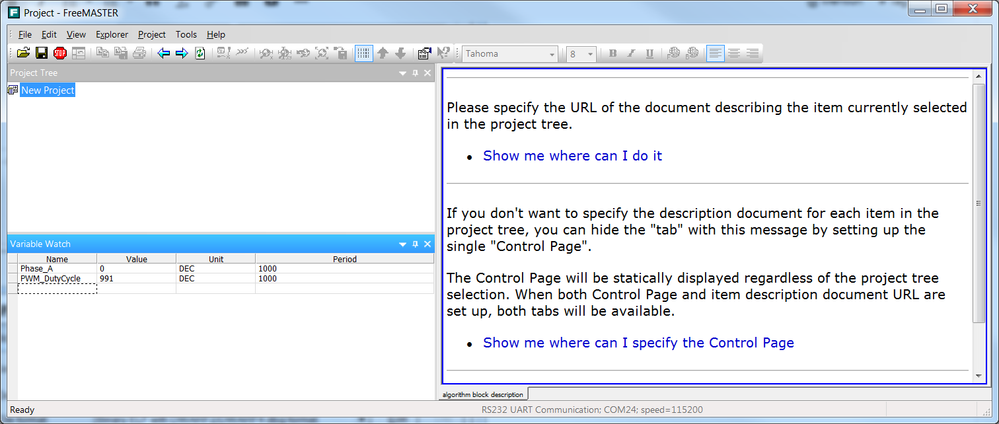The height and width of the screenshot is (424, 999).
Task: Click the Unit column header
Action: click(x=216, y=259)
